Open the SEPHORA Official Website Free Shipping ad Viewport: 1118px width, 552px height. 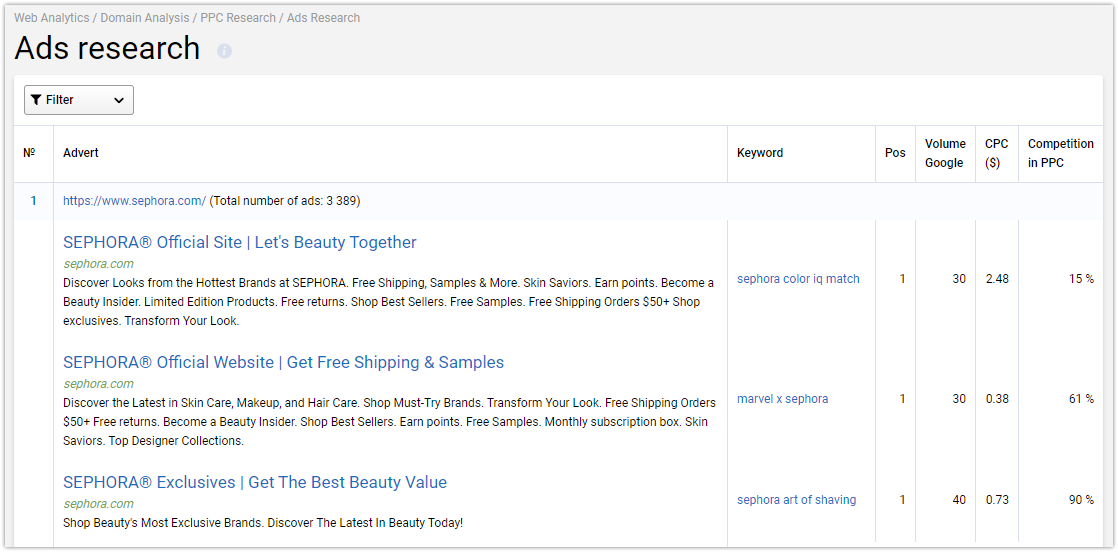(x=283, y=362)
